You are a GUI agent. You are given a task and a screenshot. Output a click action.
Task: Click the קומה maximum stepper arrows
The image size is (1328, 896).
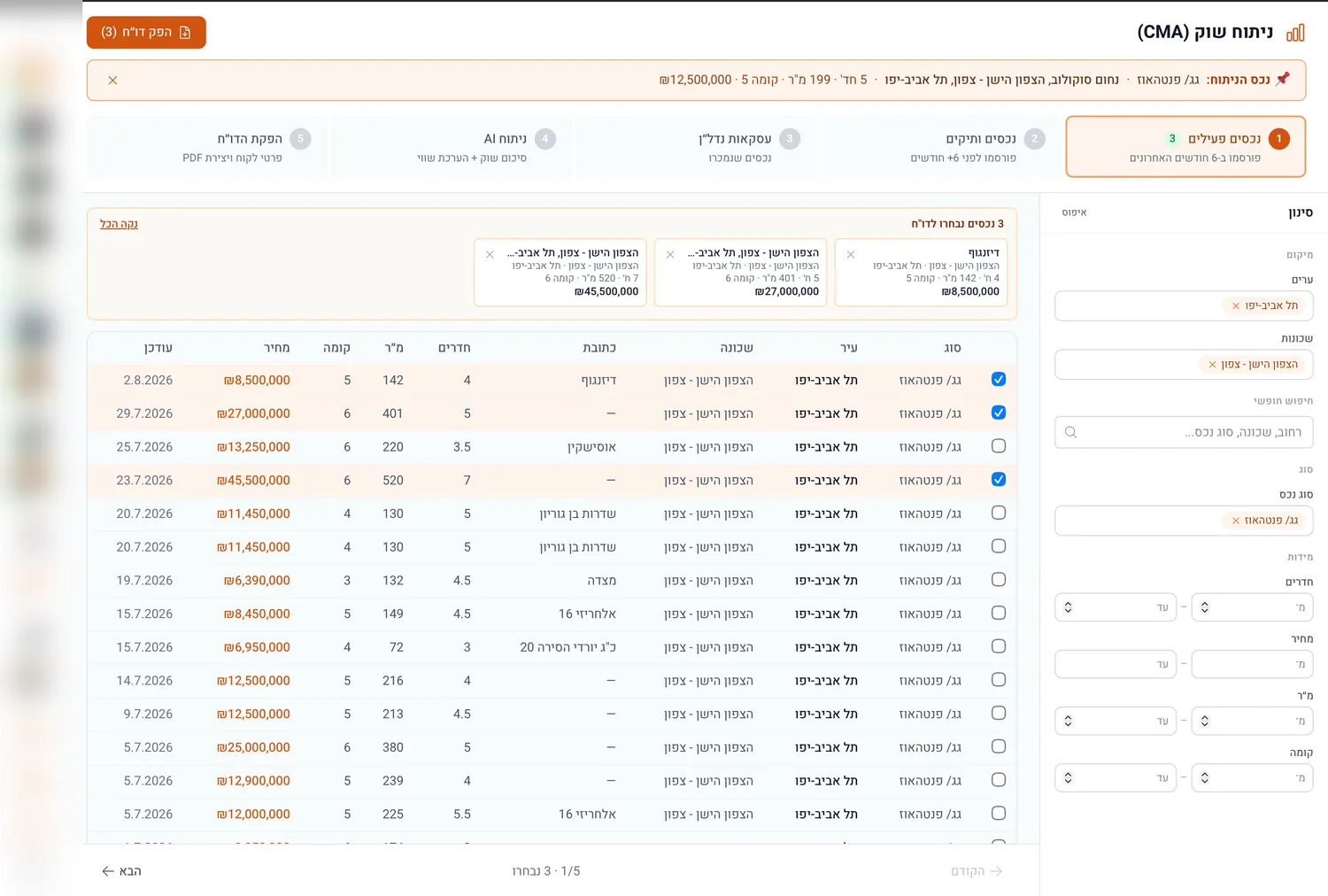tap(1069, 777)
